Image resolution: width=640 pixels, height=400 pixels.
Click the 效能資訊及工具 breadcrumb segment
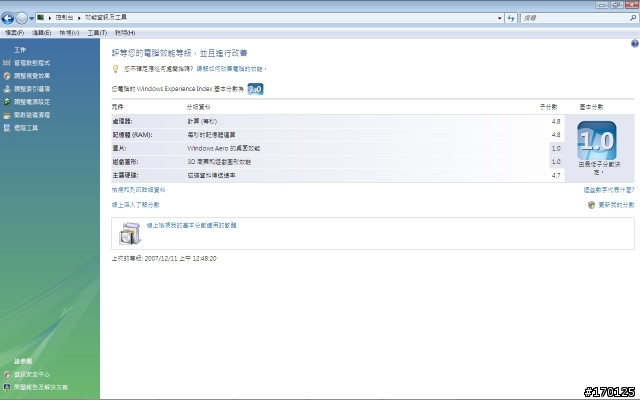point(106,18)
